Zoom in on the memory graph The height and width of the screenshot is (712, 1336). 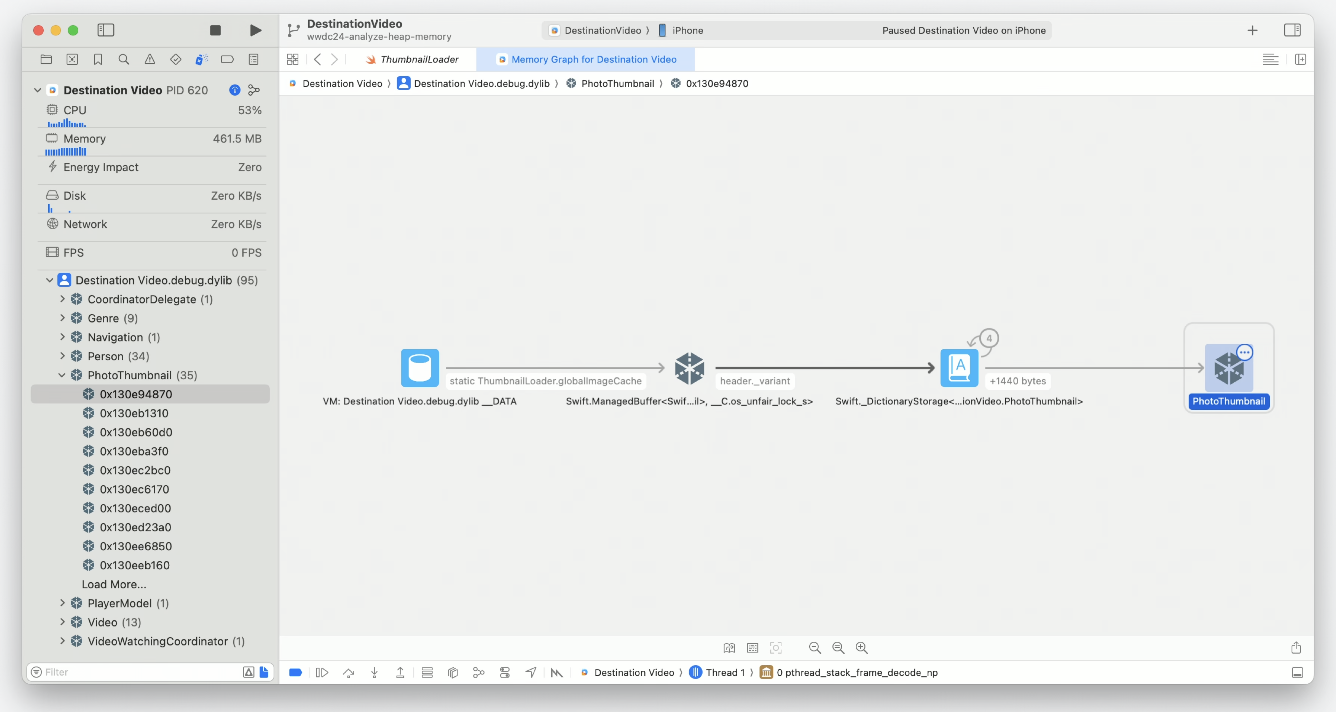click(x=861, y=648)
